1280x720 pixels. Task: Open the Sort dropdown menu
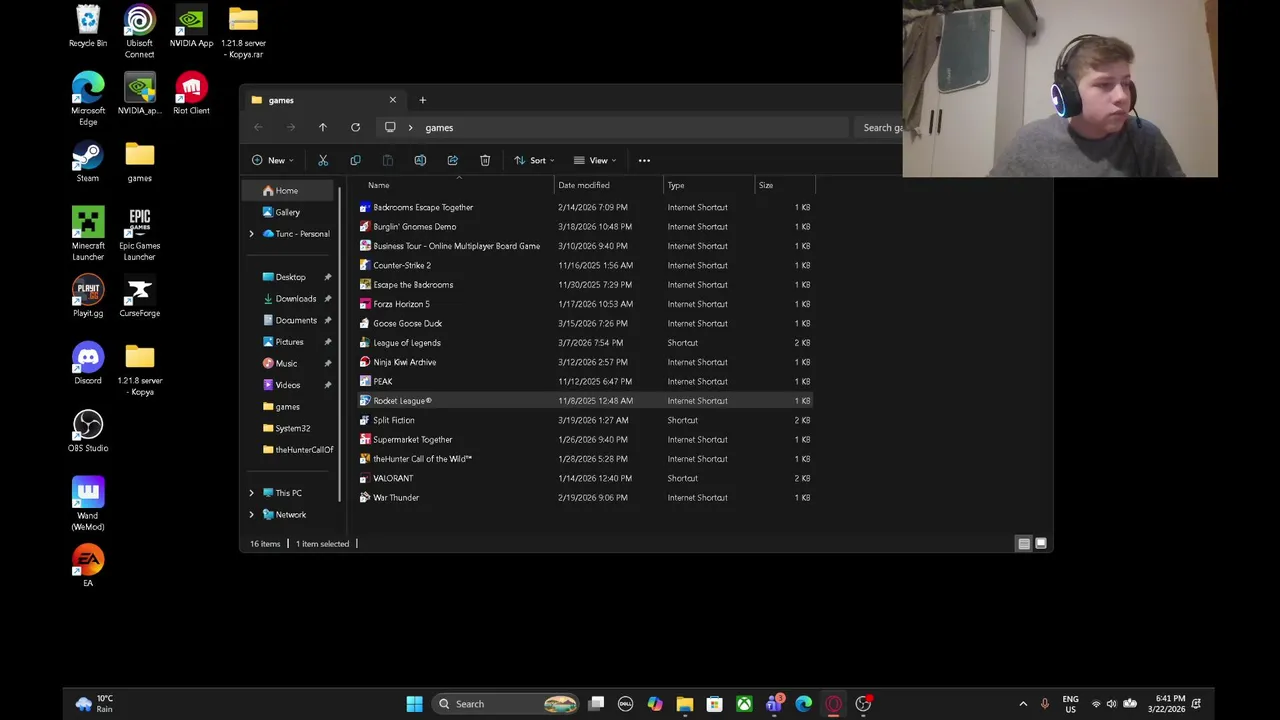[x=534, y=160]
